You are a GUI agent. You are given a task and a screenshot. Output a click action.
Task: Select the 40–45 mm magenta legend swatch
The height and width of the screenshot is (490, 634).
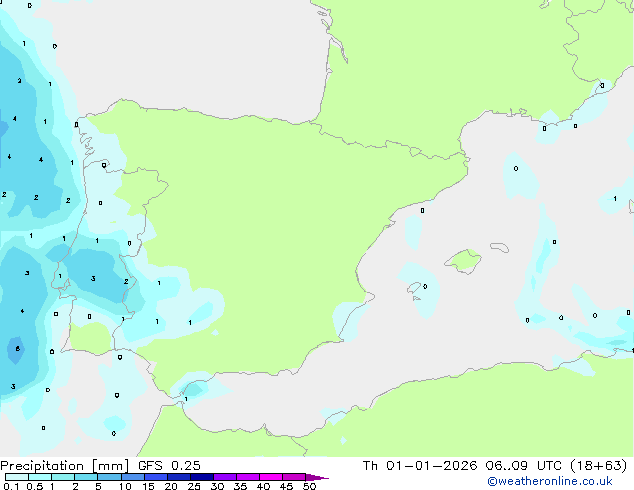[x=271, y=477]
